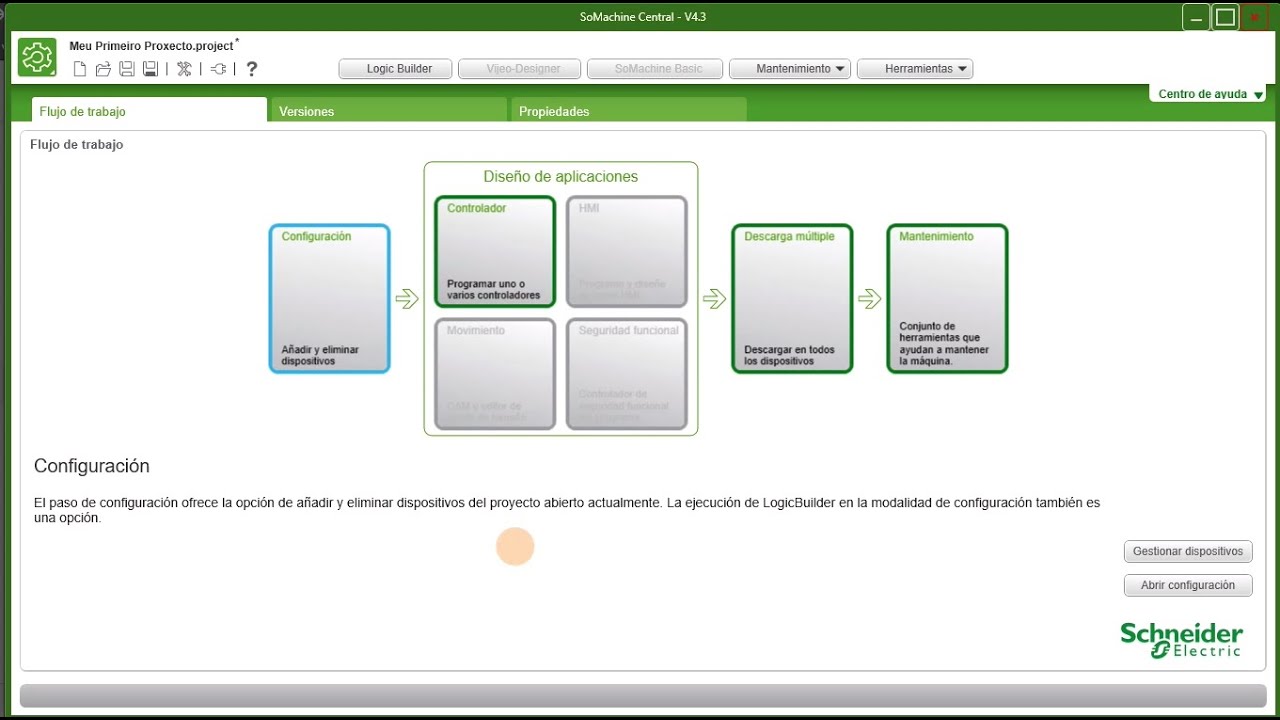
Task: Click the Save As dark floppy icon
Action: [150, 69]
